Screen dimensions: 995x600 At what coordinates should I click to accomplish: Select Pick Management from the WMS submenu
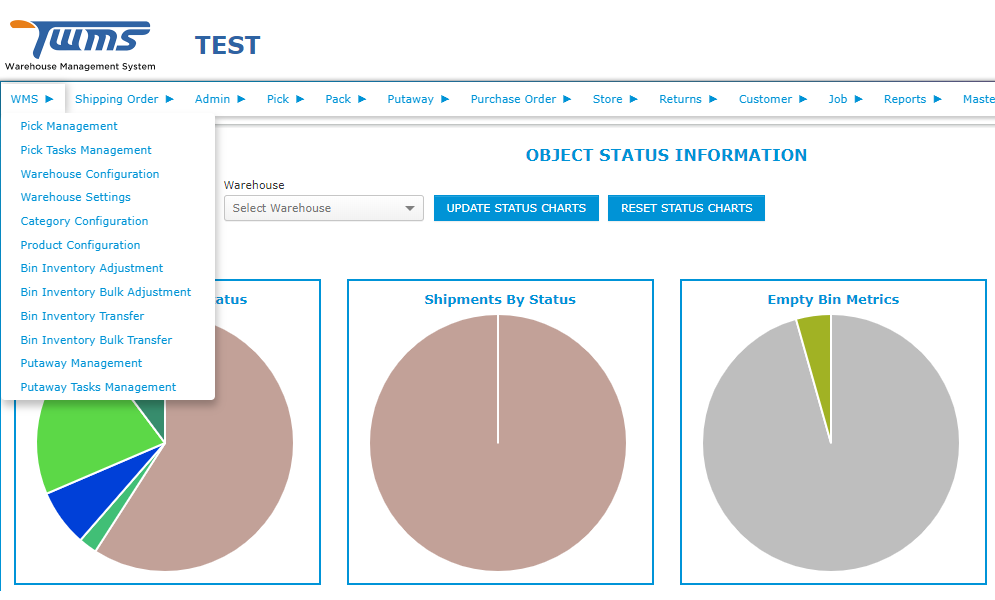coord(67,126)
